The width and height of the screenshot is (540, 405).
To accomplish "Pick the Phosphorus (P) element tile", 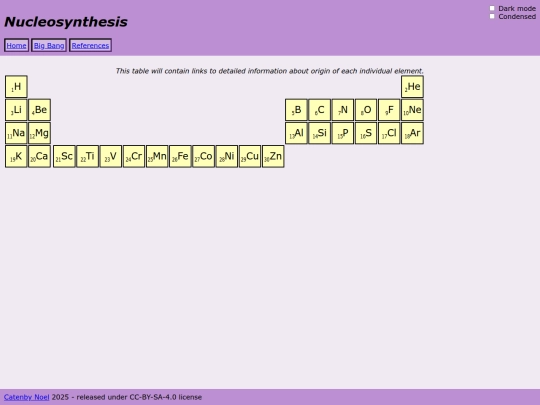I will tap(343, 133).
